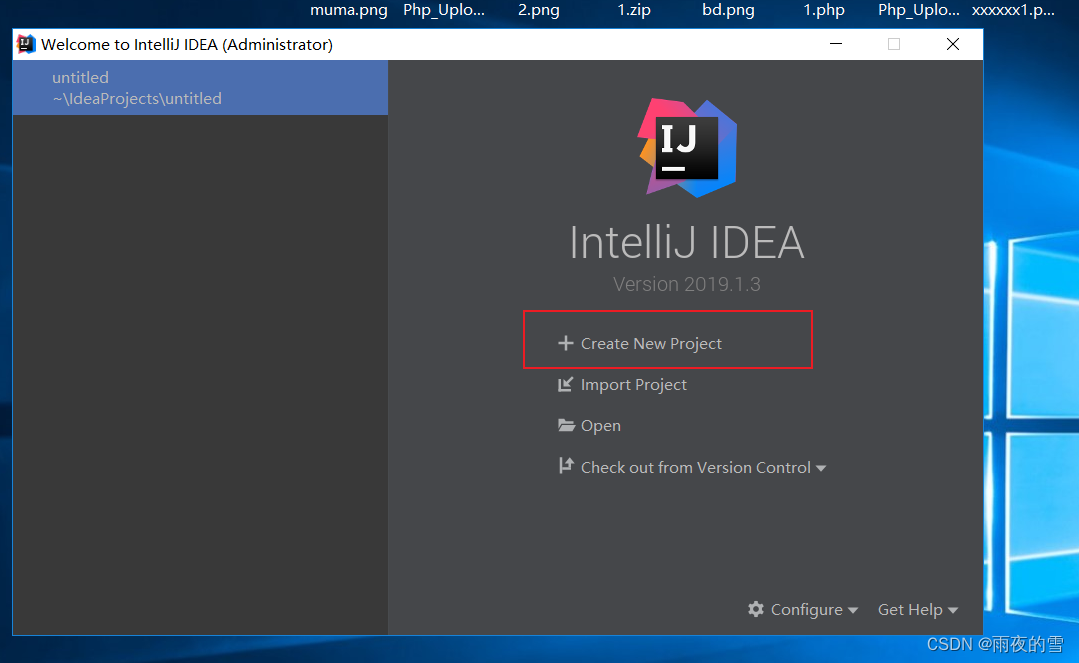Screen dimensions: 1079x663
Task: Select the 1.php desktop file
Action: click(824, 10)
